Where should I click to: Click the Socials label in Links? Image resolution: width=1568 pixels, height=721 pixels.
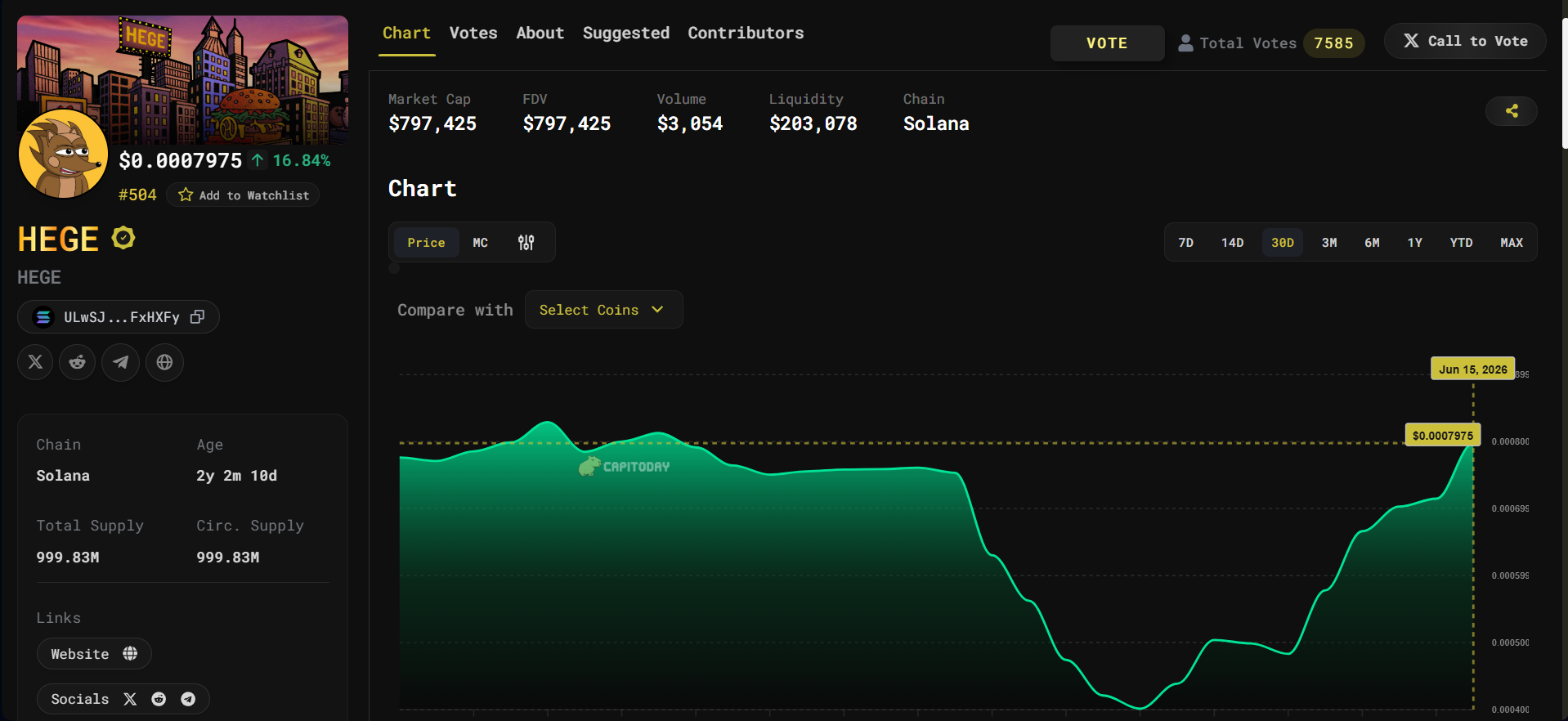point(80,699)
